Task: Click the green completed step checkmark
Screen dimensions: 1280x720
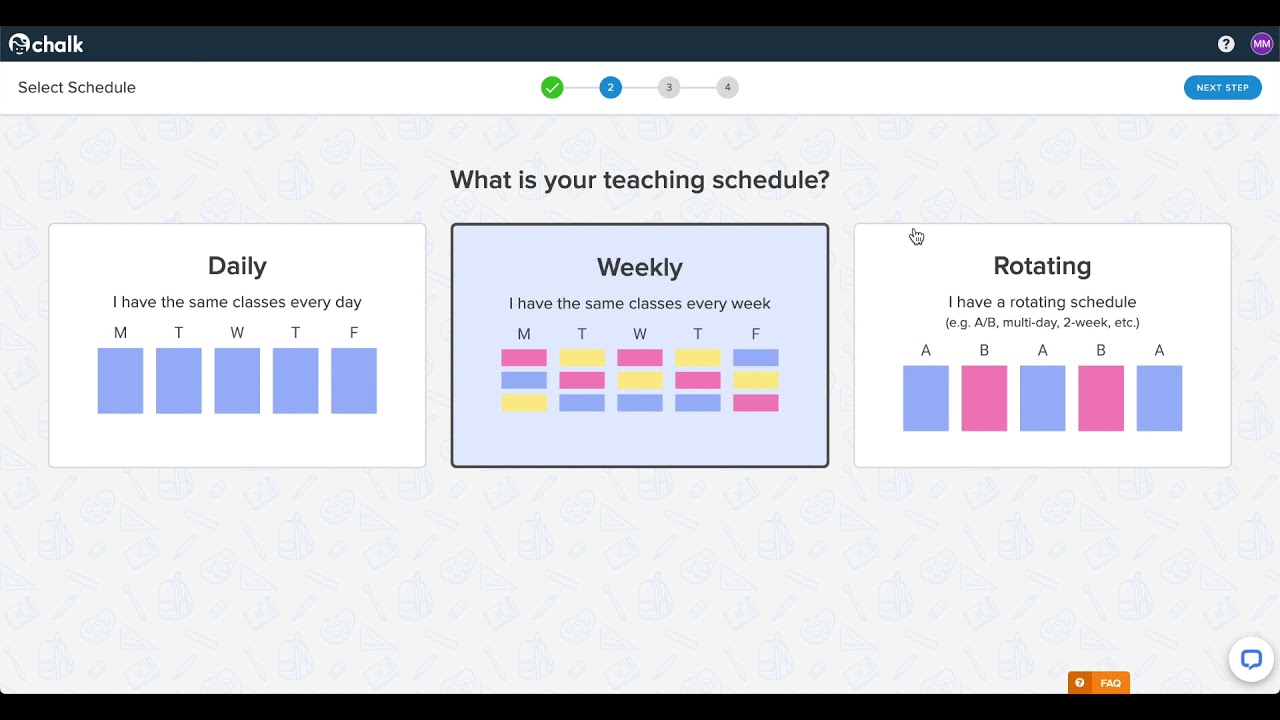Action: coord(552,88)
